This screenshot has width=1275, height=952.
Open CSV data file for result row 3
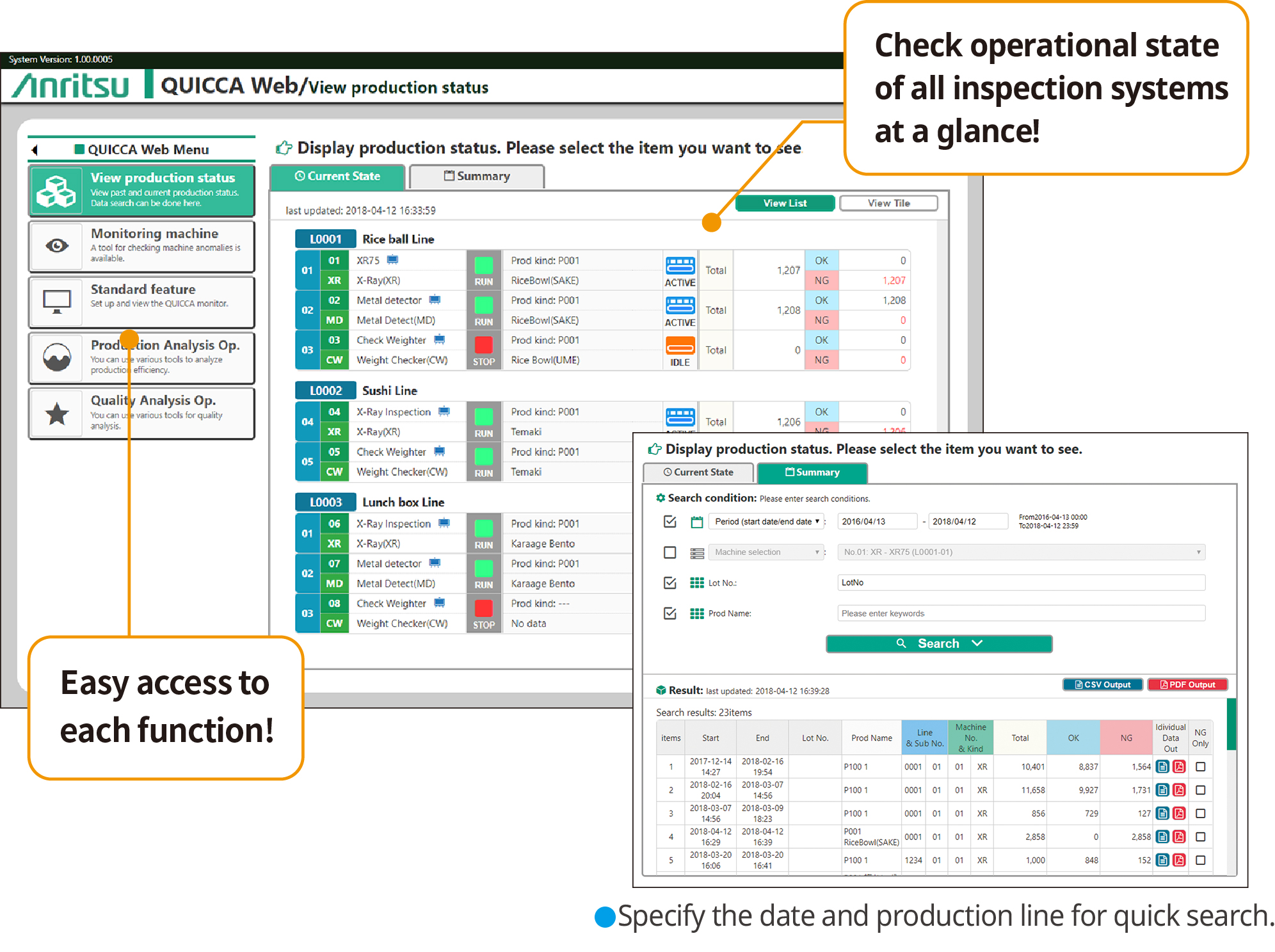[1162, 813]
